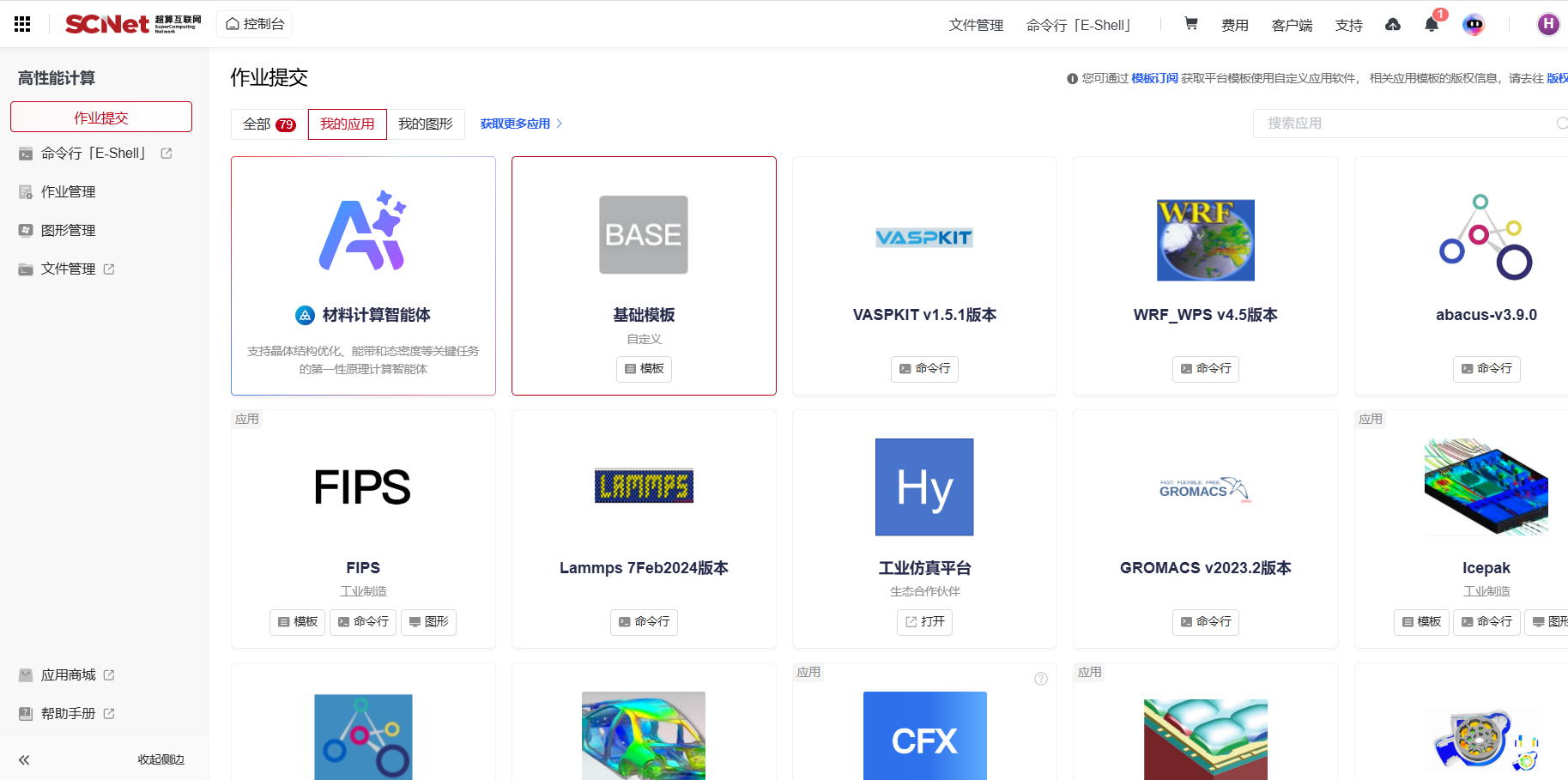Screen dimensions: 1568x780
Task: Switch to 全部 tab
Action: coord(269,124)
